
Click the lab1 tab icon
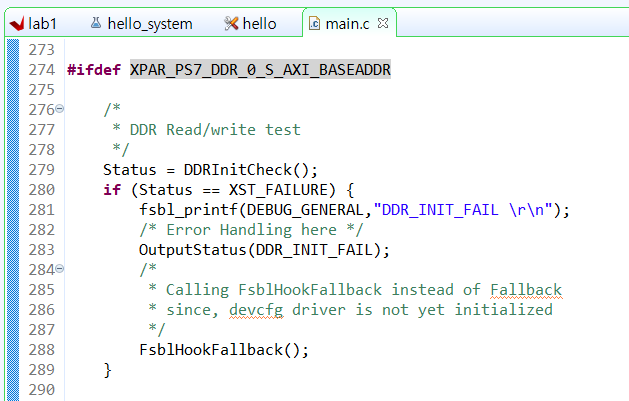[x=17, y=24]
